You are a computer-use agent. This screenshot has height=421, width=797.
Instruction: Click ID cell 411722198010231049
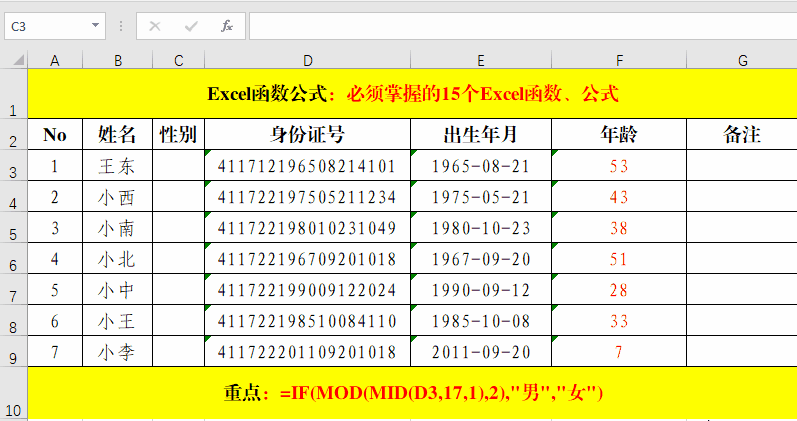pos(308,227)
